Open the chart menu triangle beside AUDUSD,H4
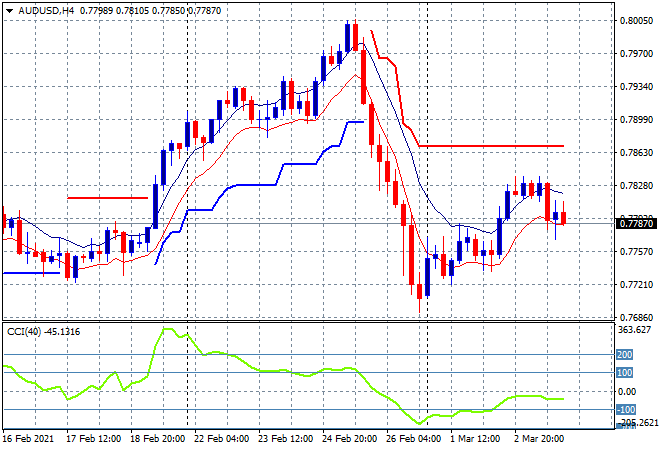Viewport: 660px width, 450px height. [9, 11]
